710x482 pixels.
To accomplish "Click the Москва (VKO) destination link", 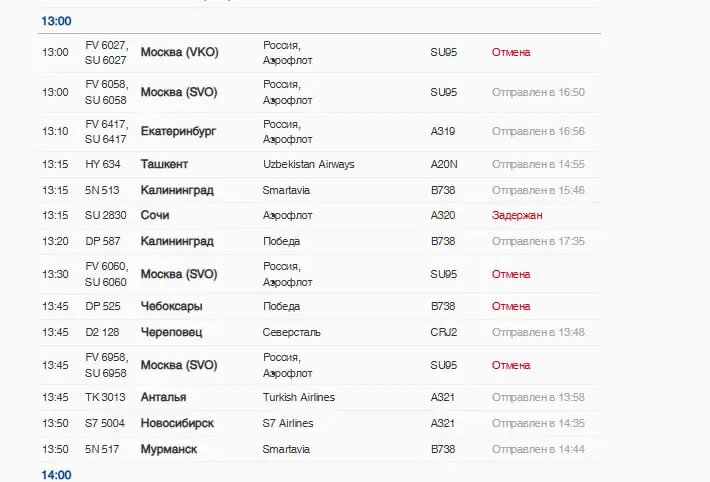I will [179, 52].
